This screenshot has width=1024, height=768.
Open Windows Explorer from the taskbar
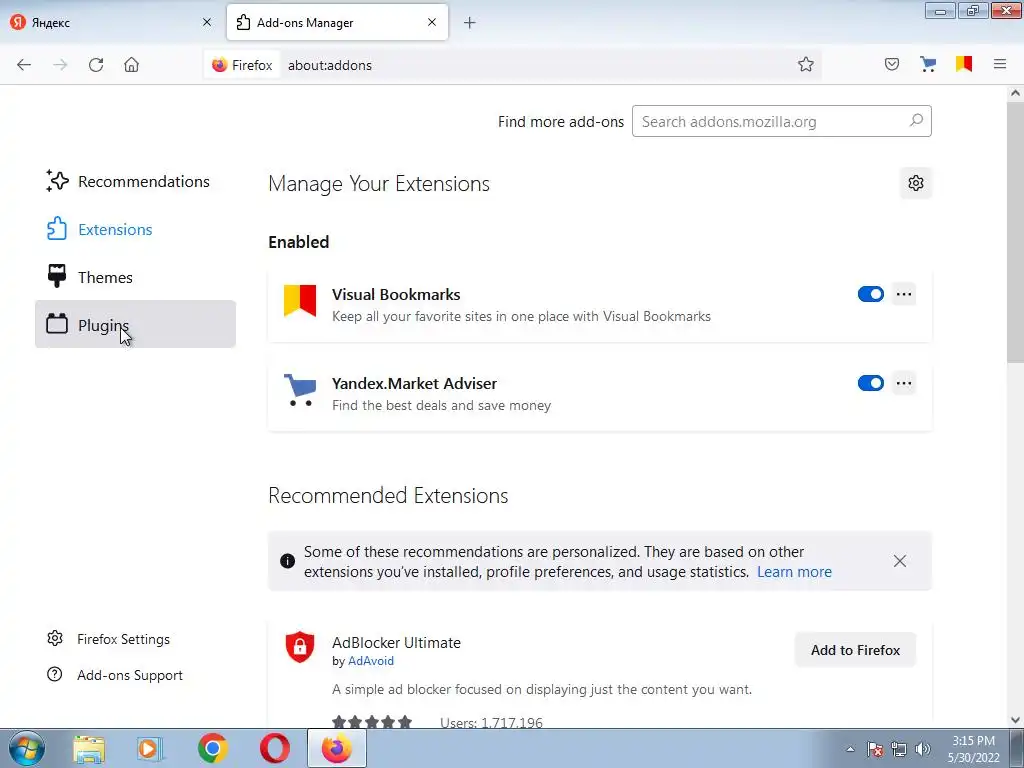pos(89,749)
